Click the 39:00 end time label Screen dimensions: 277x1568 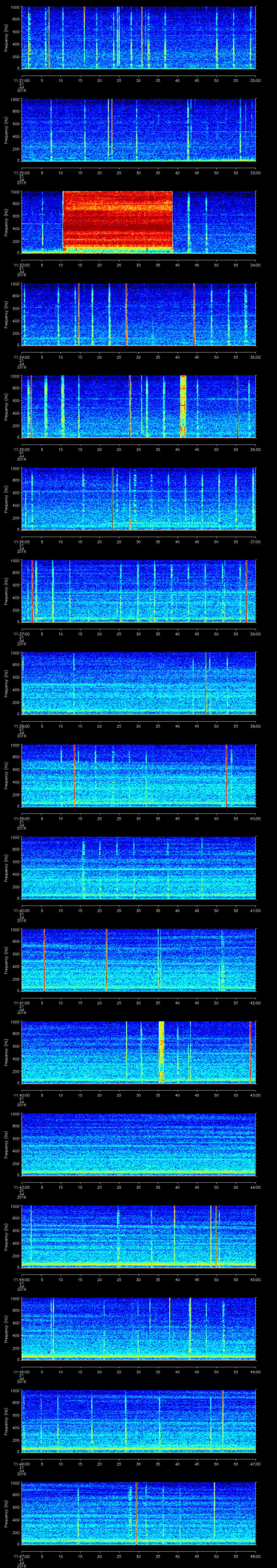point(255,726)
